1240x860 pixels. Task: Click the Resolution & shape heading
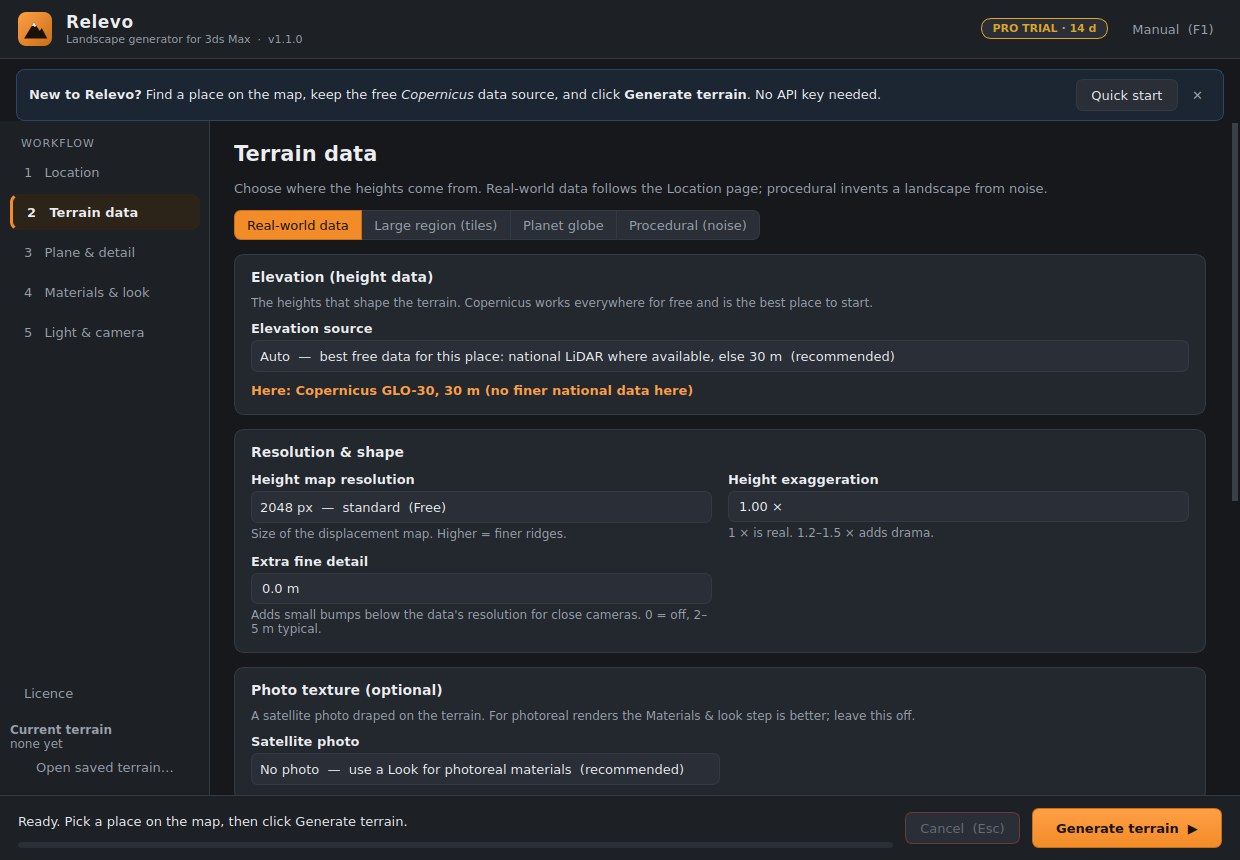(x=327, y=452)
